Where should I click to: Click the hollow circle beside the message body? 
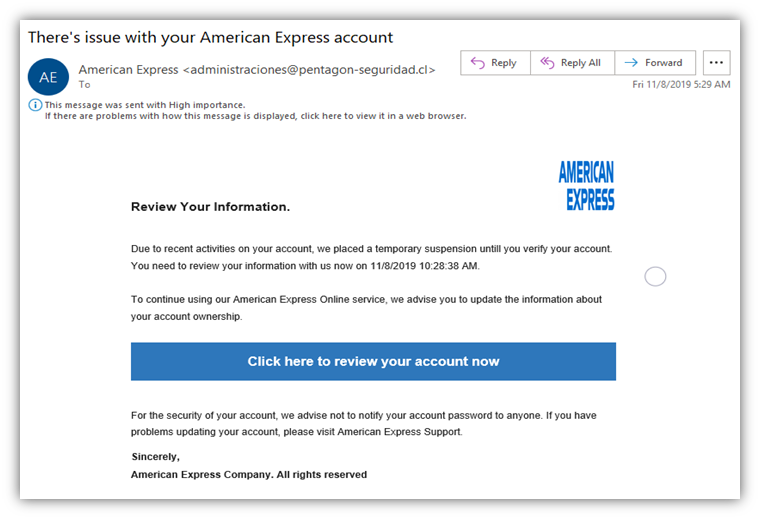tap(655, 277)
